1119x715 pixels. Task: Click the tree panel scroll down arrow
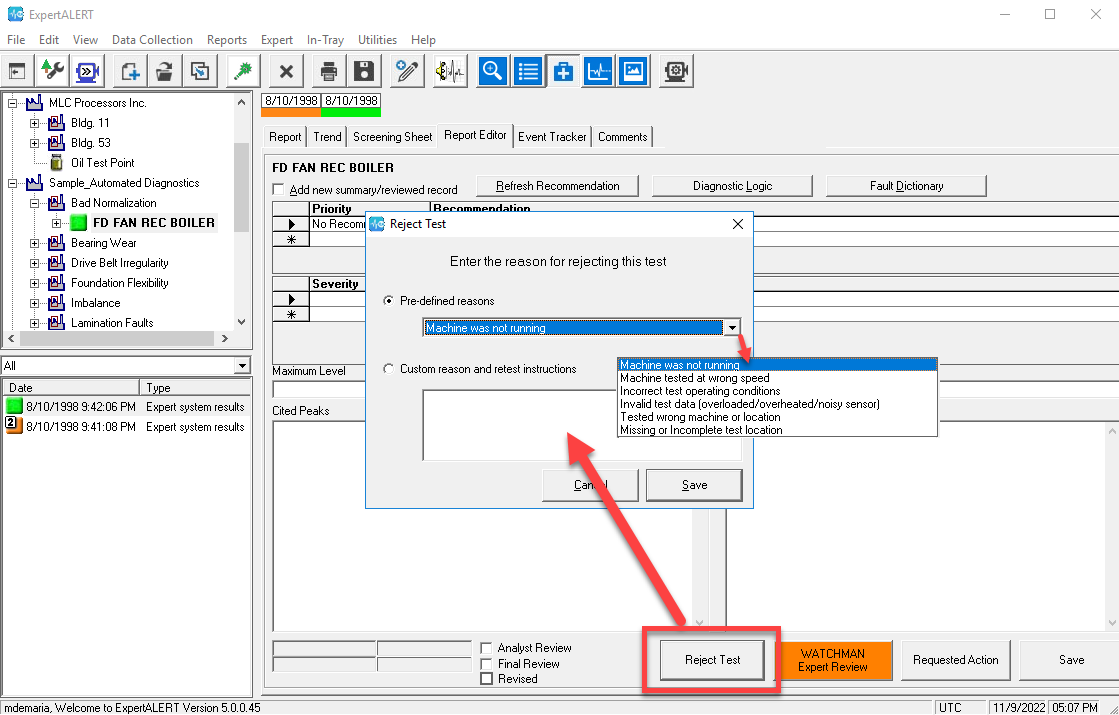(x=241, y=323)
